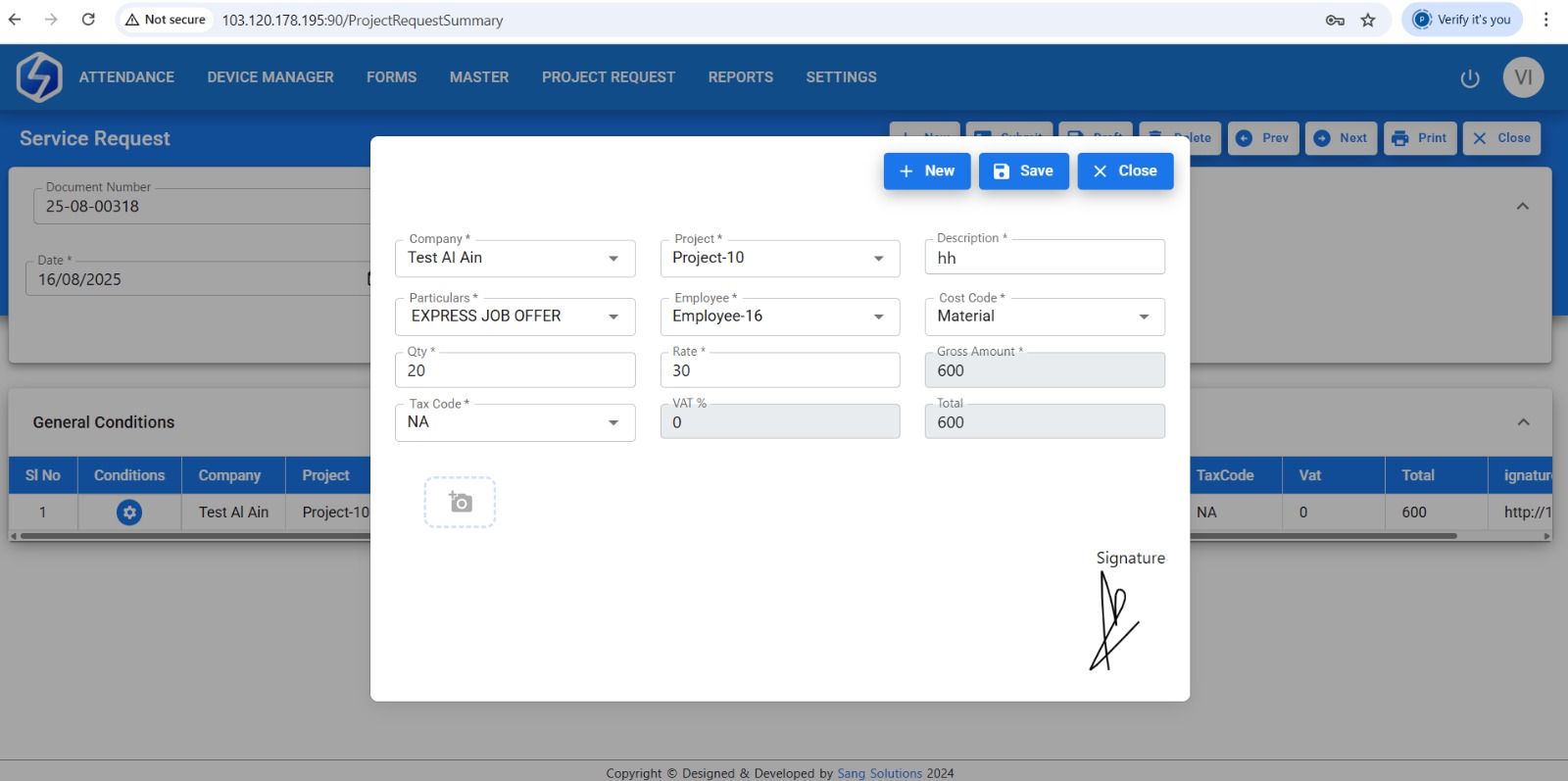
Task: Click the New button in dialog
Action: point(926,171)
